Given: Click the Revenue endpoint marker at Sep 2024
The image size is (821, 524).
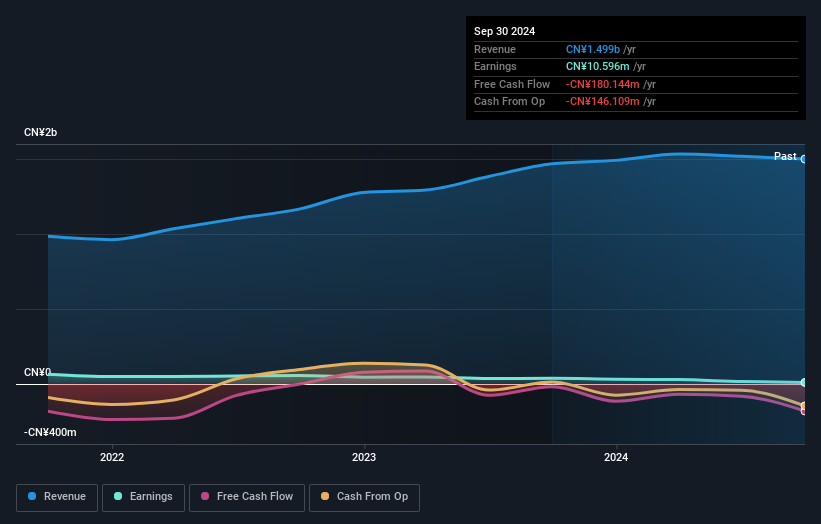Looking at the screenshot, I should point(804,159).
